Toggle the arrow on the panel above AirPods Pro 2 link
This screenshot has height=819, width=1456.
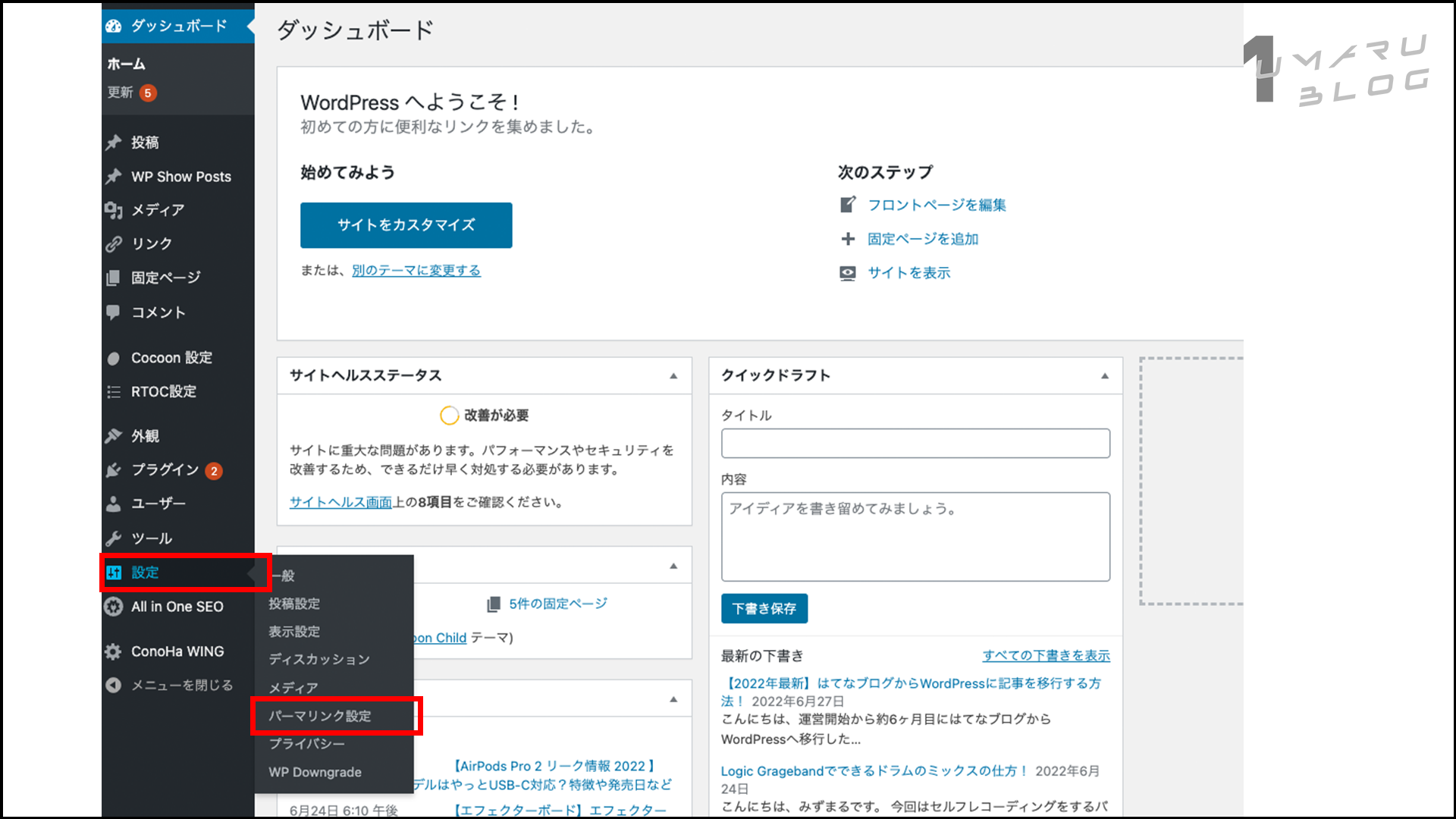click(673, 700)
